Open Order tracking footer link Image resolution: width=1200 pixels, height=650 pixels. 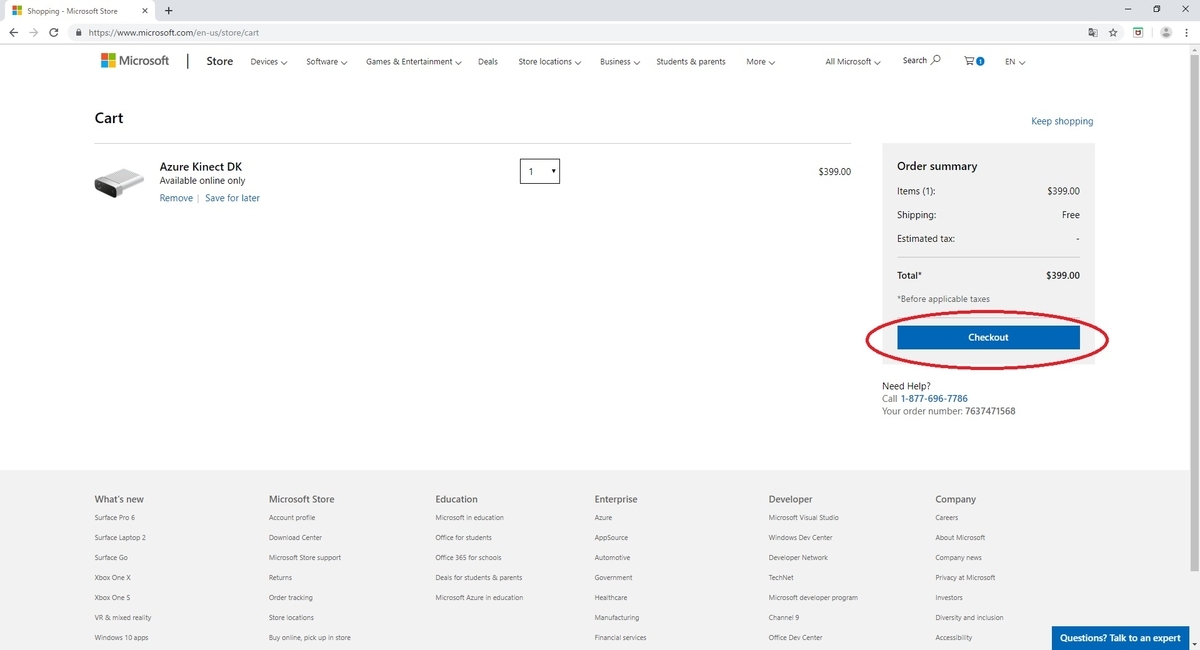point(291,598)
